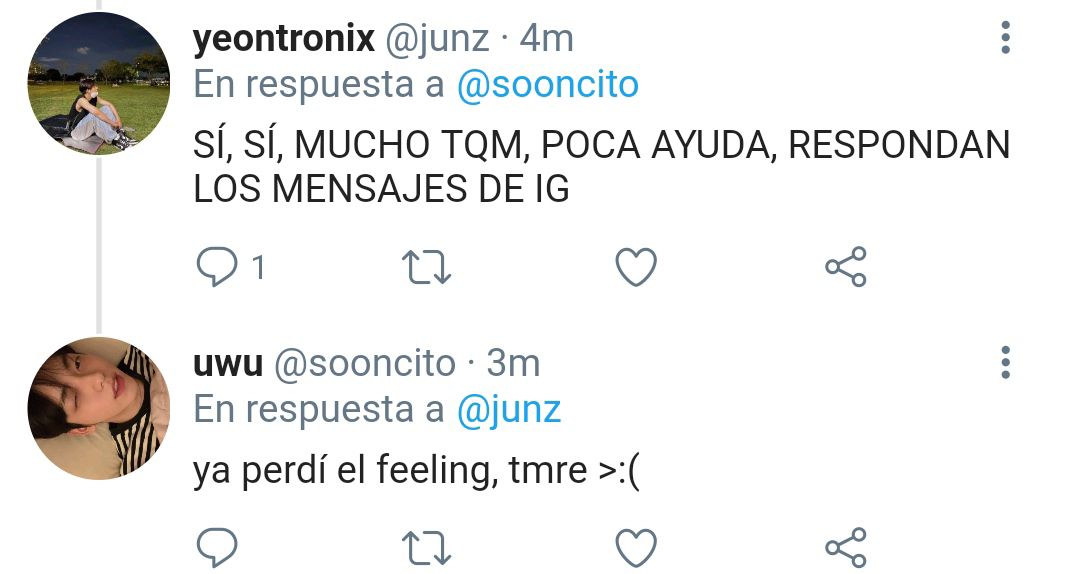The width and height of the screenshot is (1080, 574).
Task: Like uwu's tweet with the heart icon
Action: click(636, 549)
